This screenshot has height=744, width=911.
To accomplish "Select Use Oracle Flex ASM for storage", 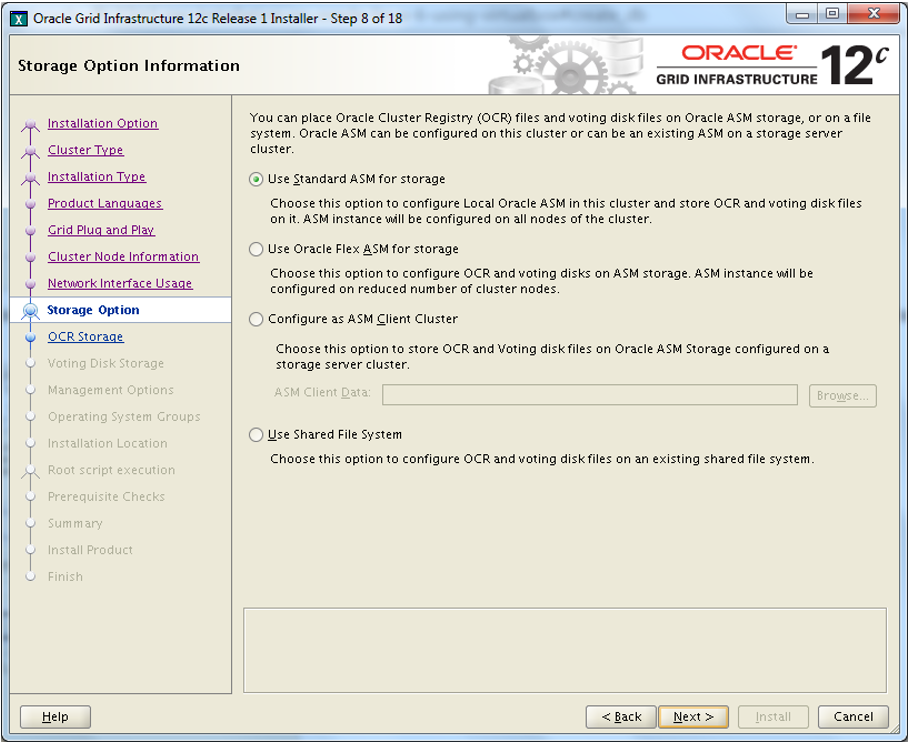I will (256, 249).
